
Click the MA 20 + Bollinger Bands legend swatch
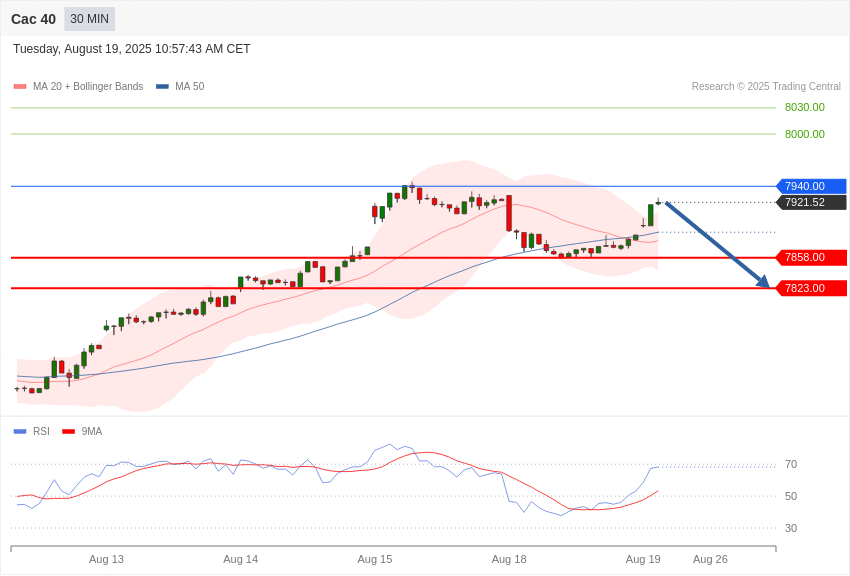pos(20,86)
